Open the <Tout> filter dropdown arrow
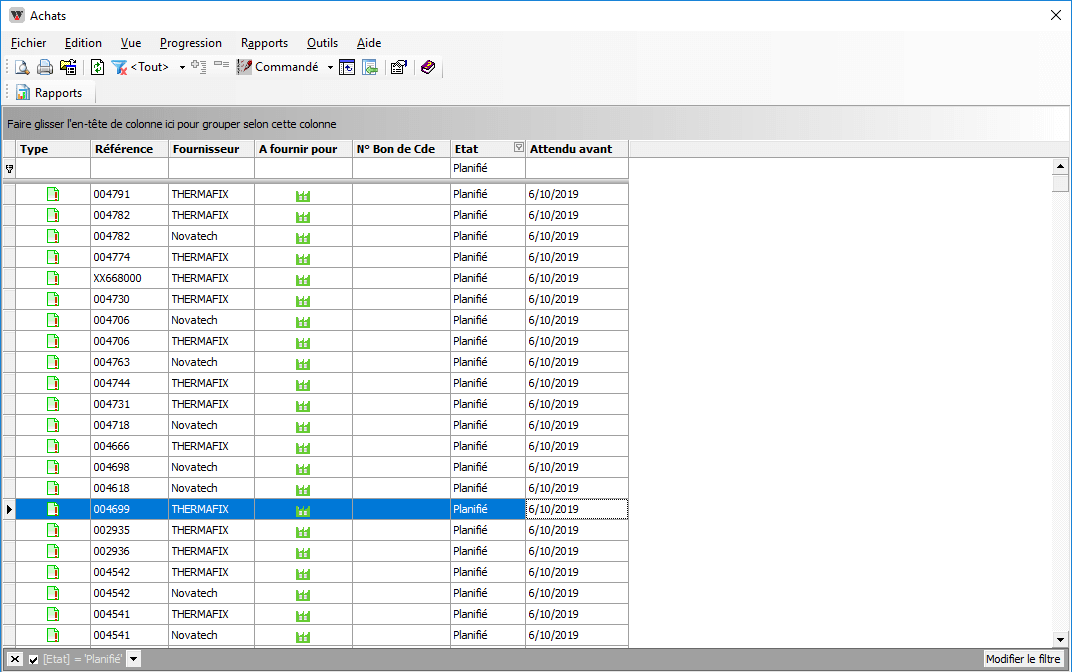Screen dimensions: 1072x672 pyautogui.click(x=182, y=68)
